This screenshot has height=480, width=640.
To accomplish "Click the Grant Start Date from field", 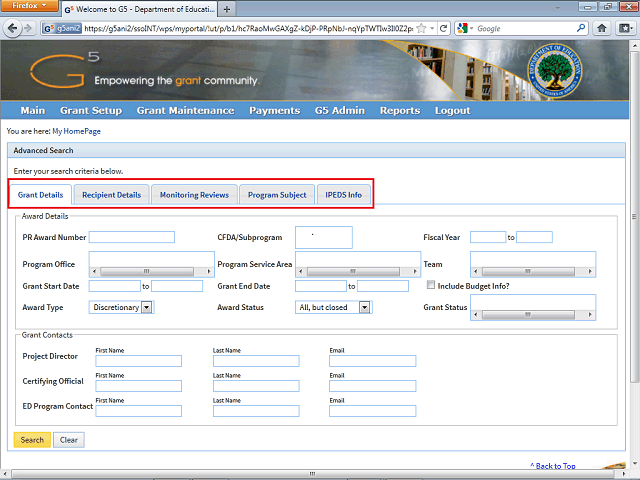I will click(115, 286).
